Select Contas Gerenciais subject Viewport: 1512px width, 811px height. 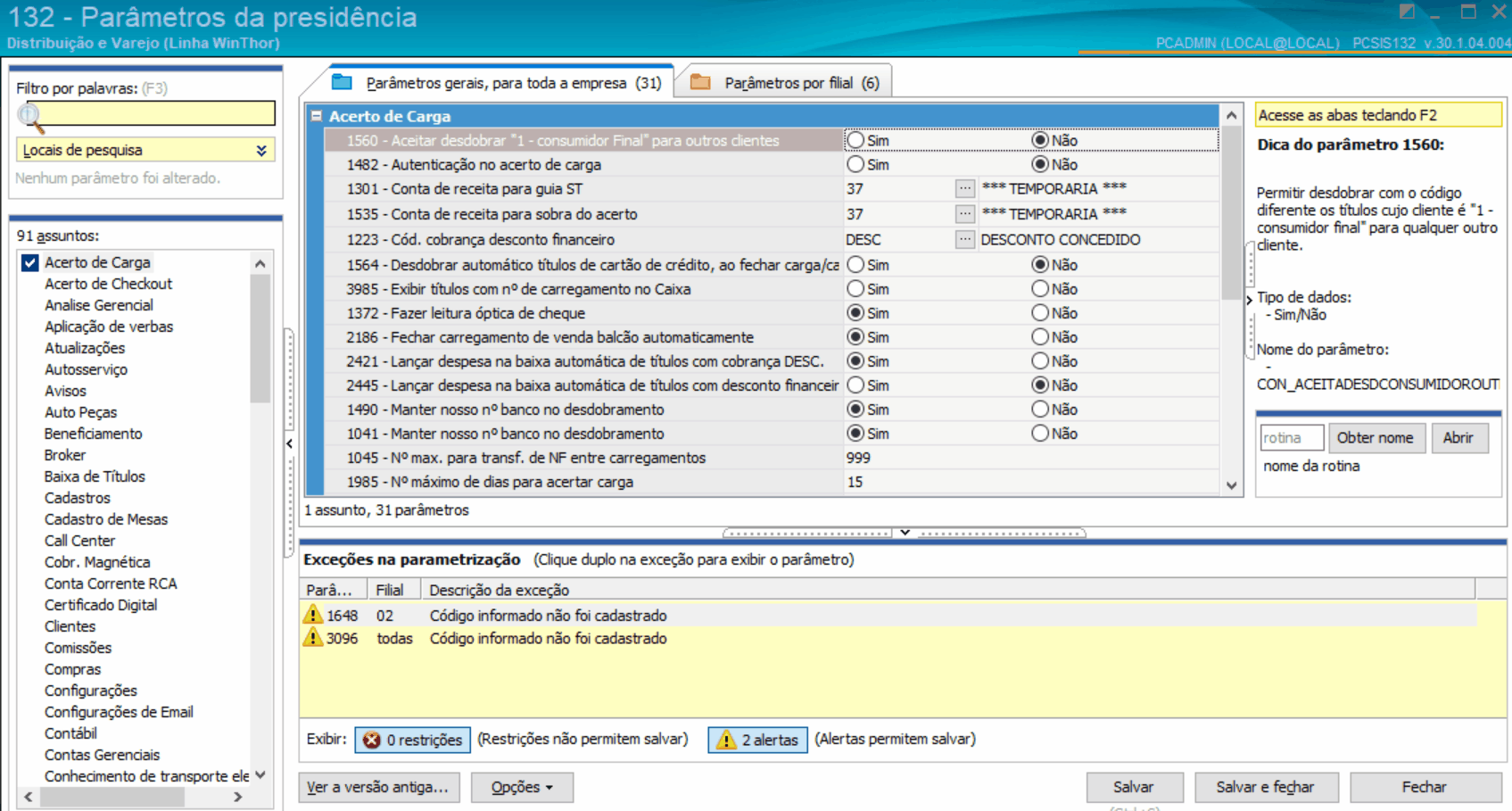pos(102,755)
